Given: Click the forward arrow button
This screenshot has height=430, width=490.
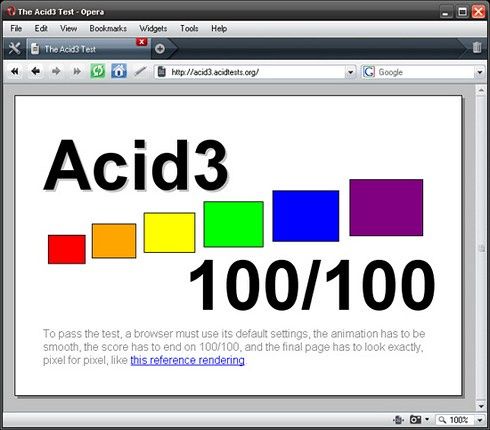Looking at the screenshot, I should coord(56,71).
